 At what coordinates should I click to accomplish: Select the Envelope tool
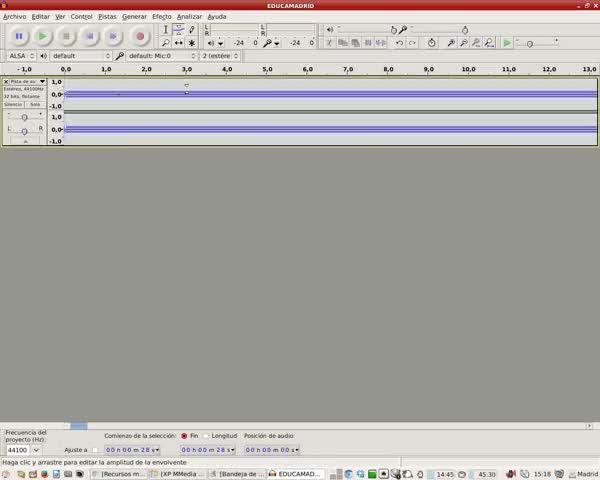[178, 30]
